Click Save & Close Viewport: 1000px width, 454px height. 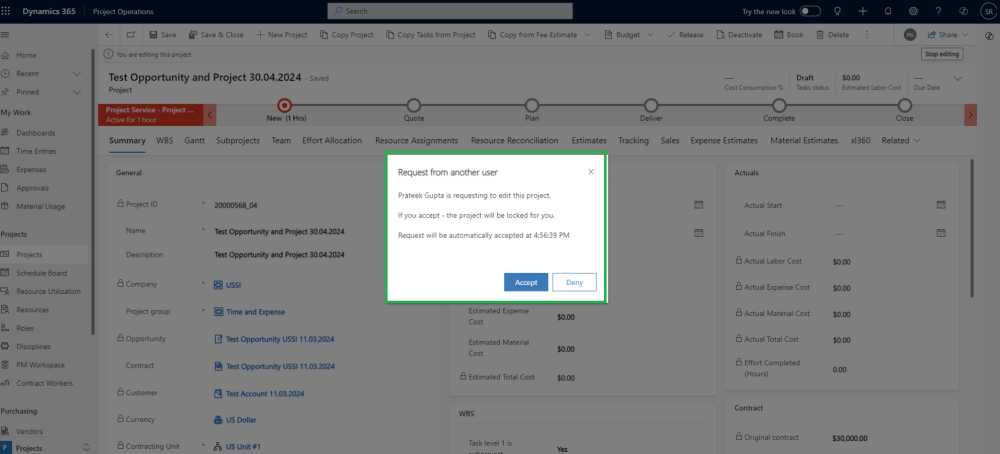216,34
